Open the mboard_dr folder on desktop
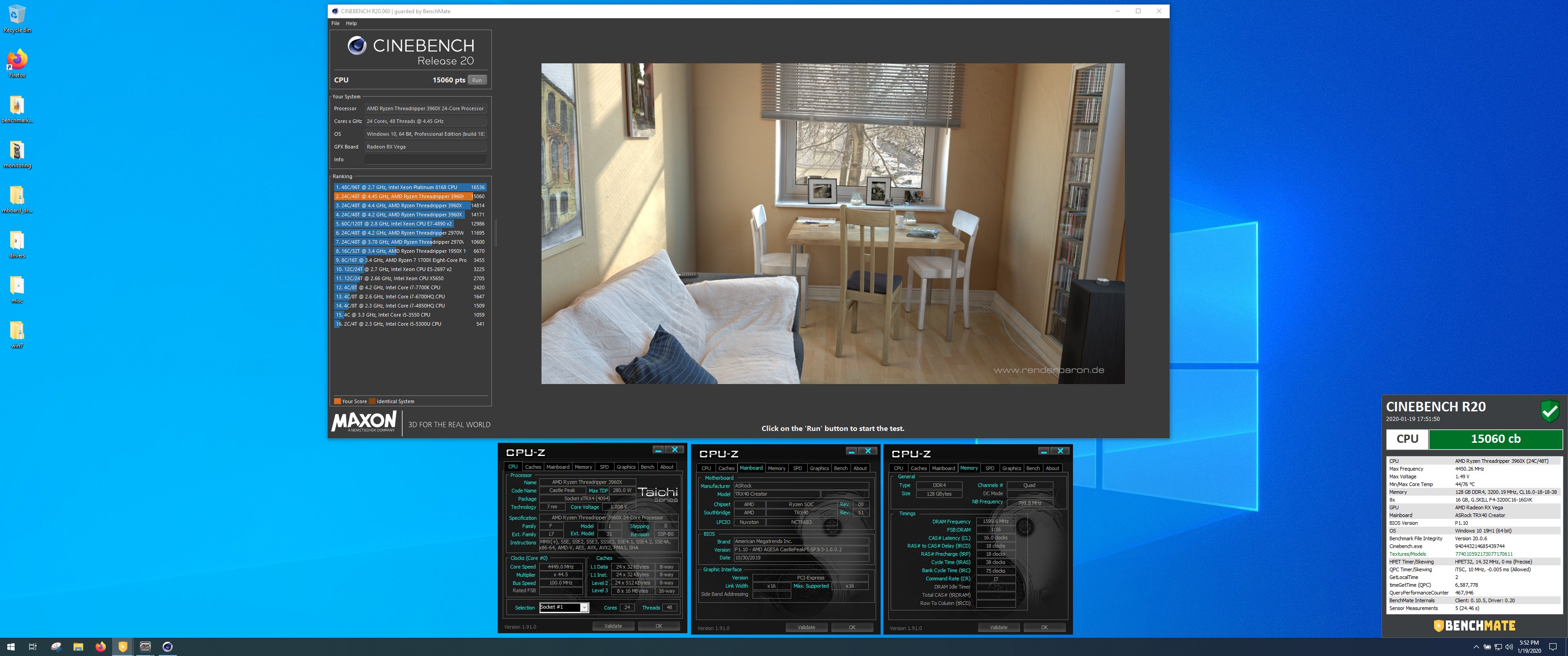Viewport: 1568px width, 656px height. [17, 199]
